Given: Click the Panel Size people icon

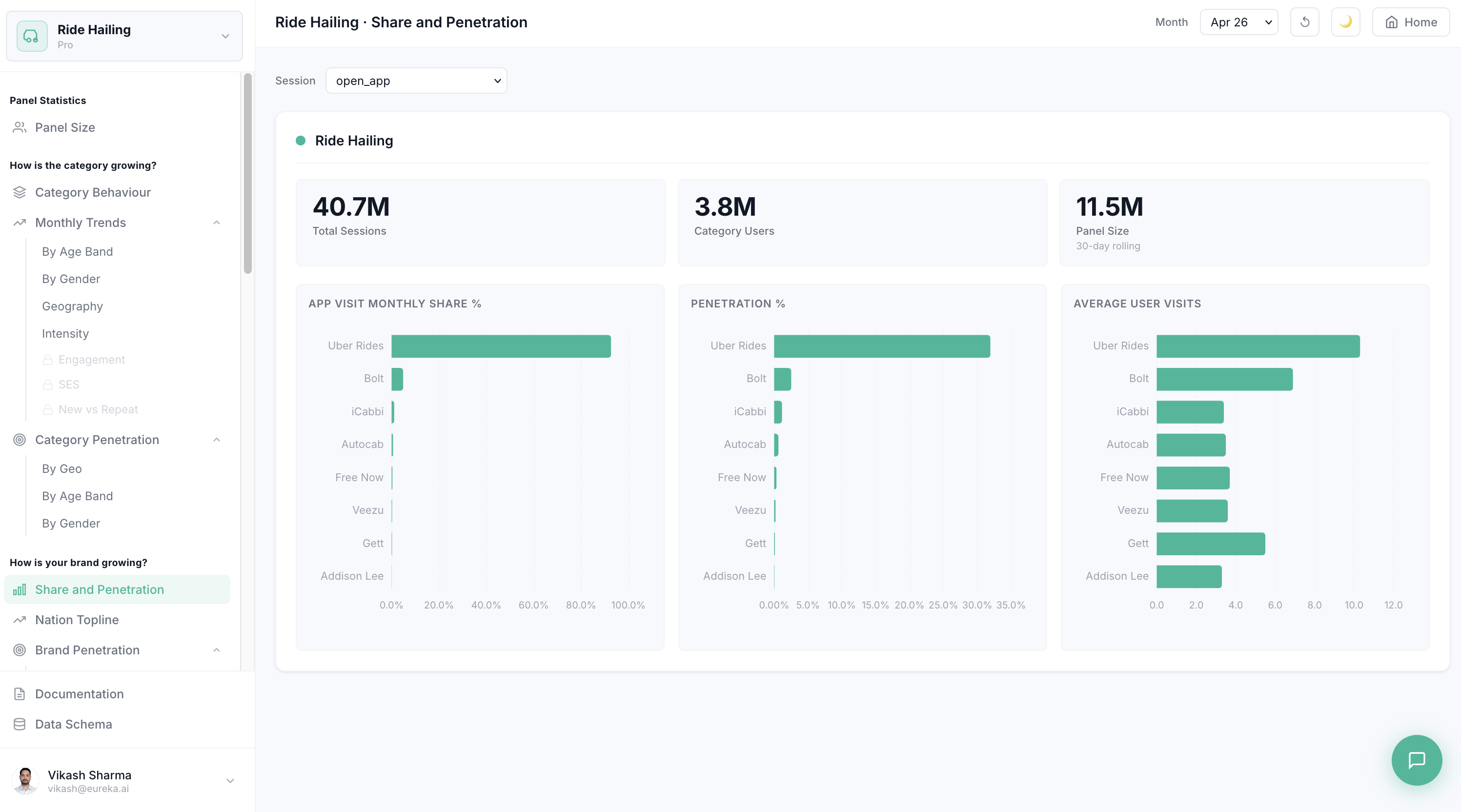Looking at the screenshot, I should (x=20, y=127).
